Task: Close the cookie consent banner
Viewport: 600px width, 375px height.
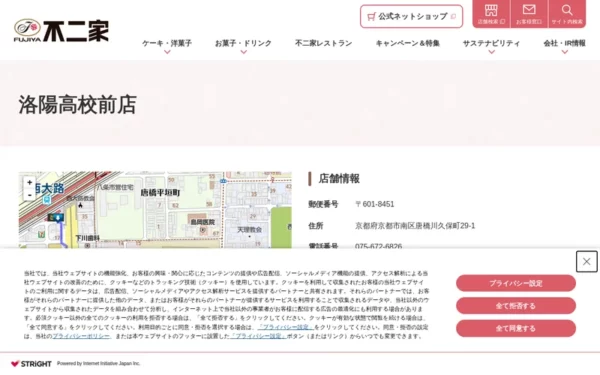Action: coord(587,262)
